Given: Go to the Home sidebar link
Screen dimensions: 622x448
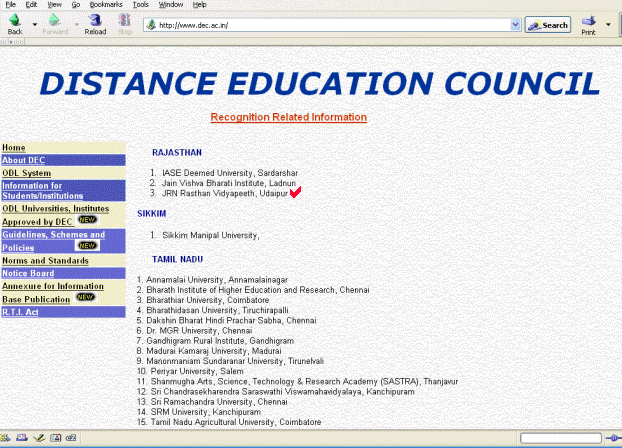Looking at the screenshot, I should [14, 148].
